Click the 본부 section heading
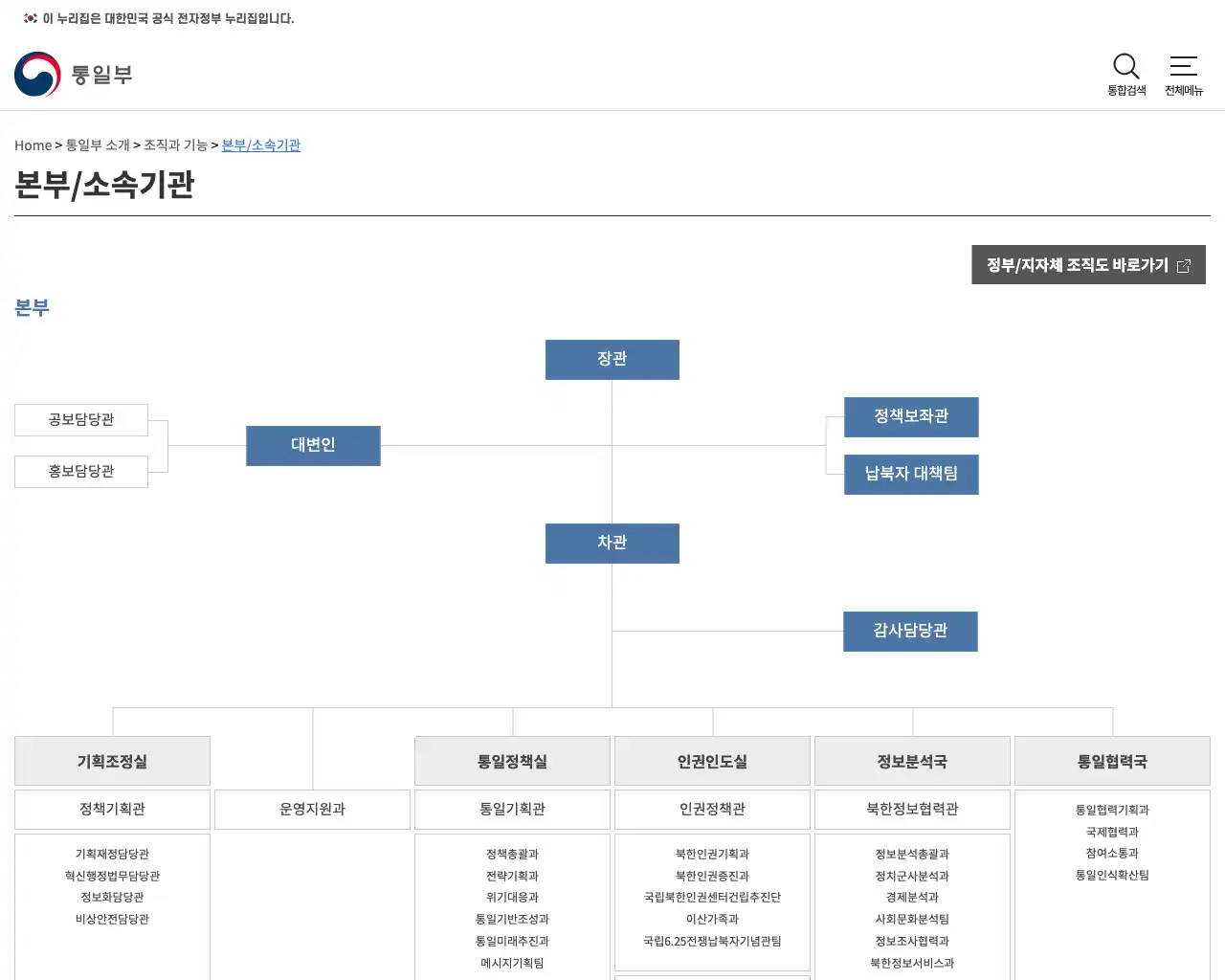1225x980 pixels. pyautogui.click(x=32, y=308)
